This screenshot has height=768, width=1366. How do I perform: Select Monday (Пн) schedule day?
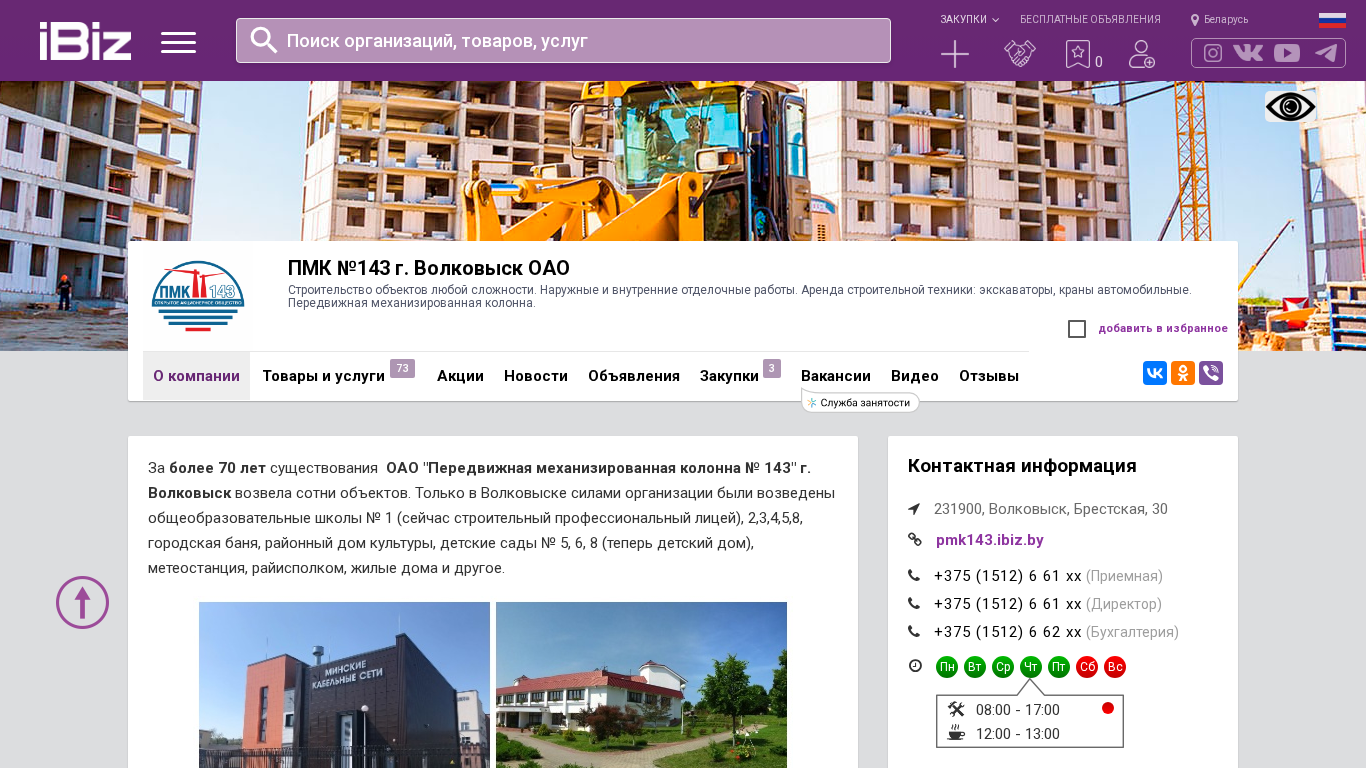pos(947,667)
